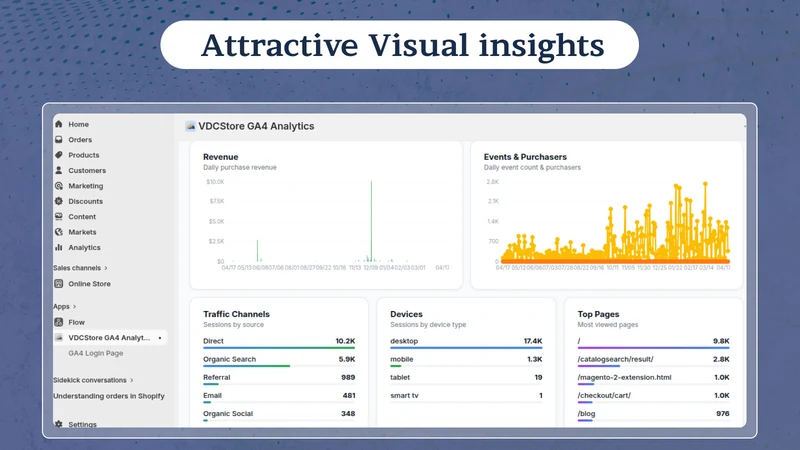The height and width of the screenshot is (450, 800).
Task: Open the Home menu item
Action: point(79,124)
